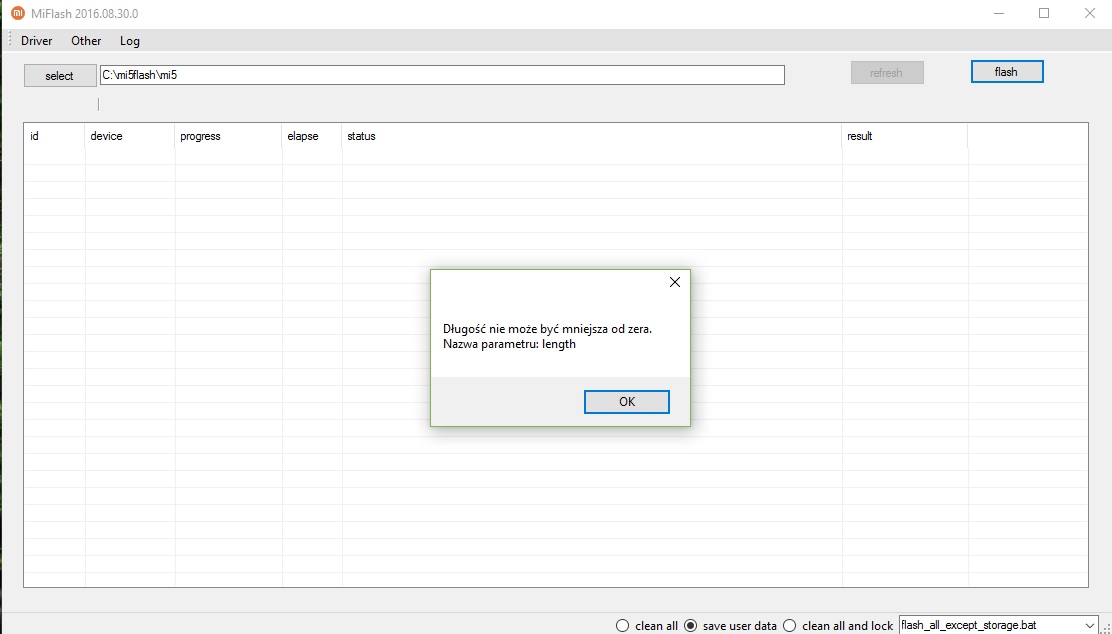1112x634 pixels.
Task: Click the firmware path input field
Action: pos(441,75)
